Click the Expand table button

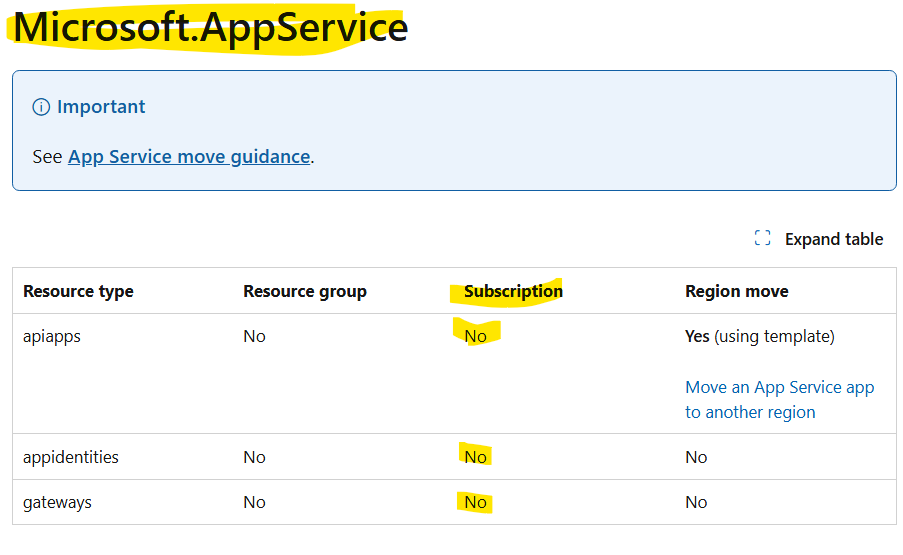818,239
